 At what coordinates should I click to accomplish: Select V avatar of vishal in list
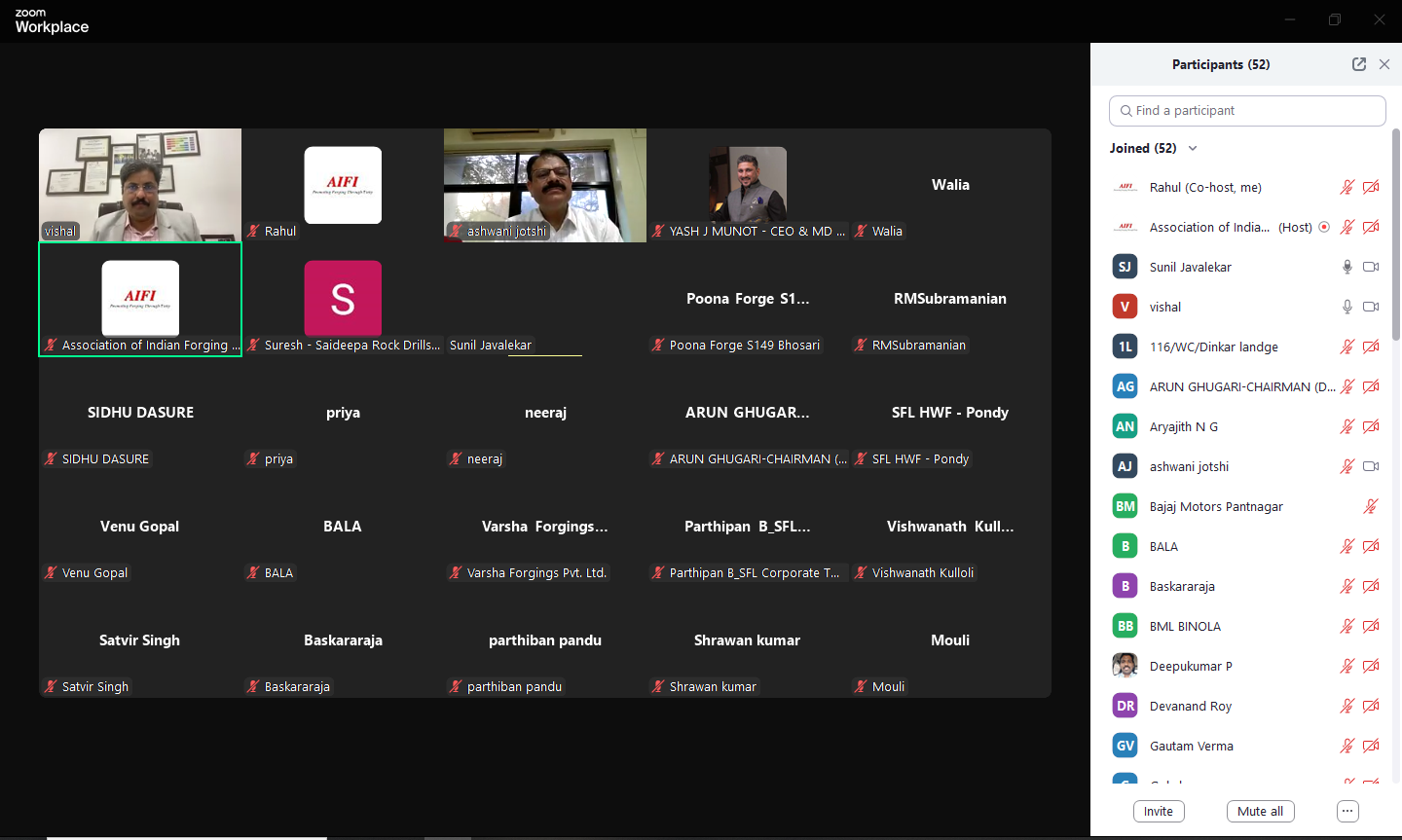(x=1125, y=307)
